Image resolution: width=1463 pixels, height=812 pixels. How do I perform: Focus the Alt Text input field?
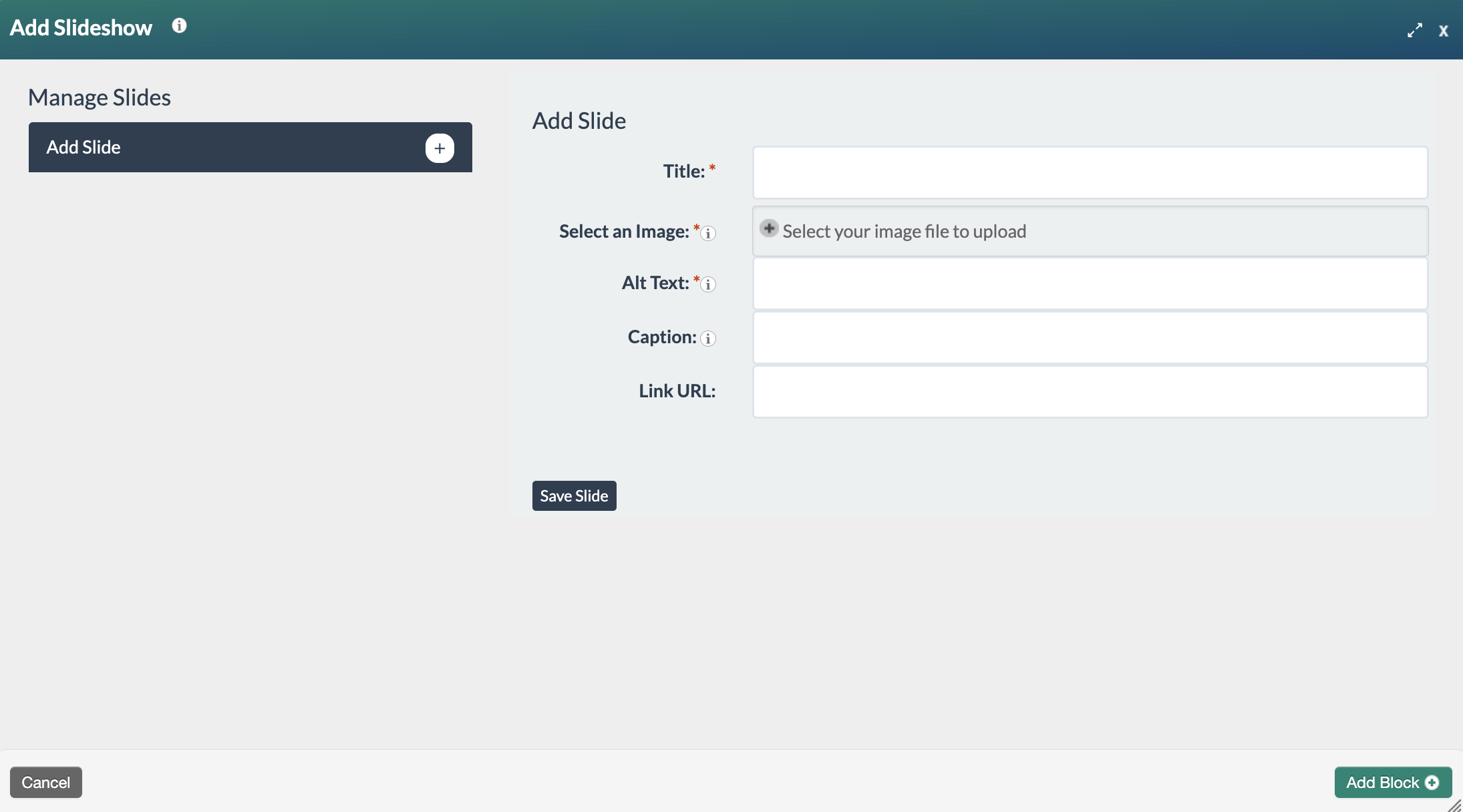(1090, 284)
